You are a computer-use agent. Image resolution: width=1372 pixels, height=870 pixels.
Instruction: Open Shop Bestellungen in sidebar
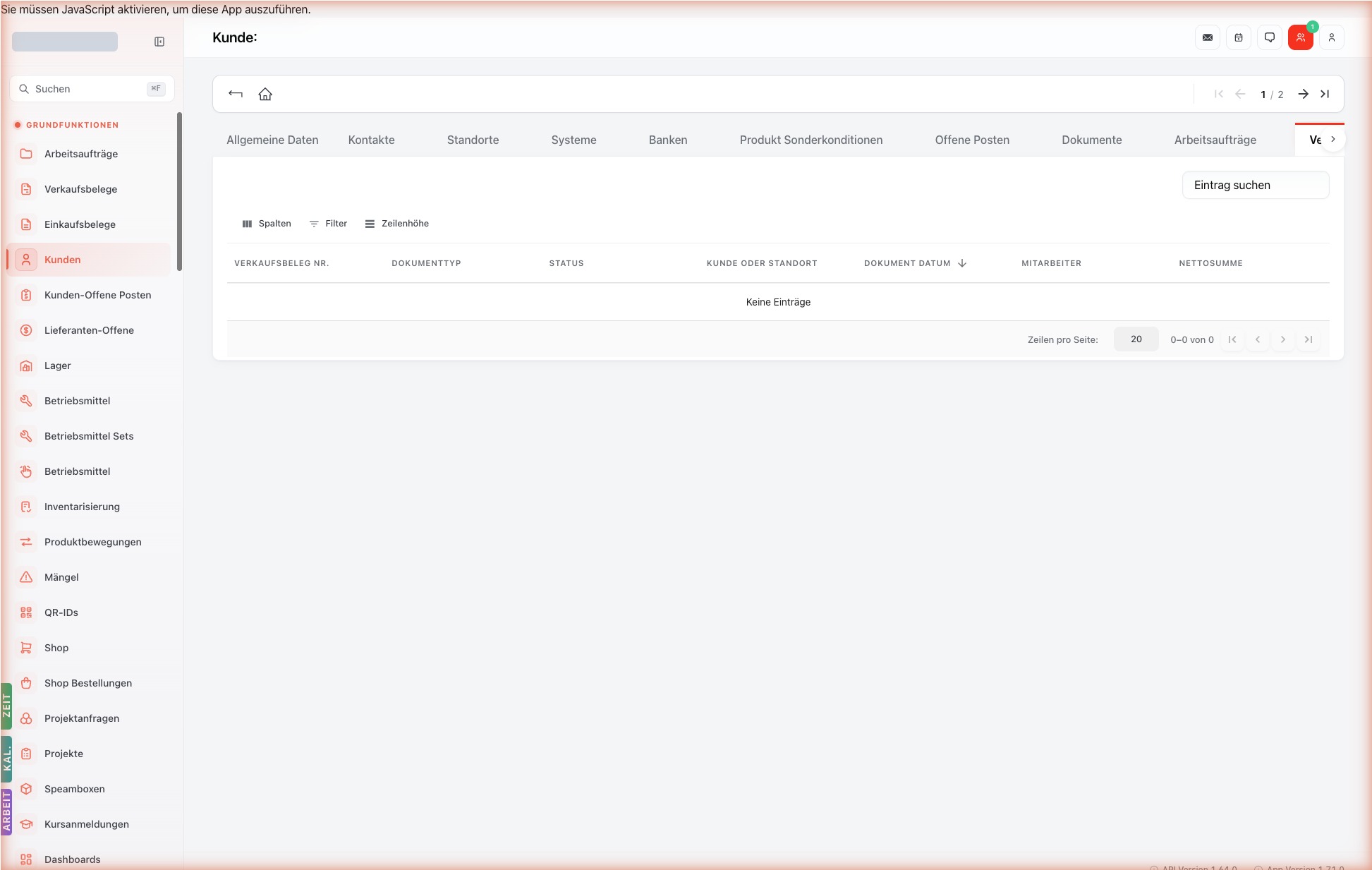tap(89, 683)
